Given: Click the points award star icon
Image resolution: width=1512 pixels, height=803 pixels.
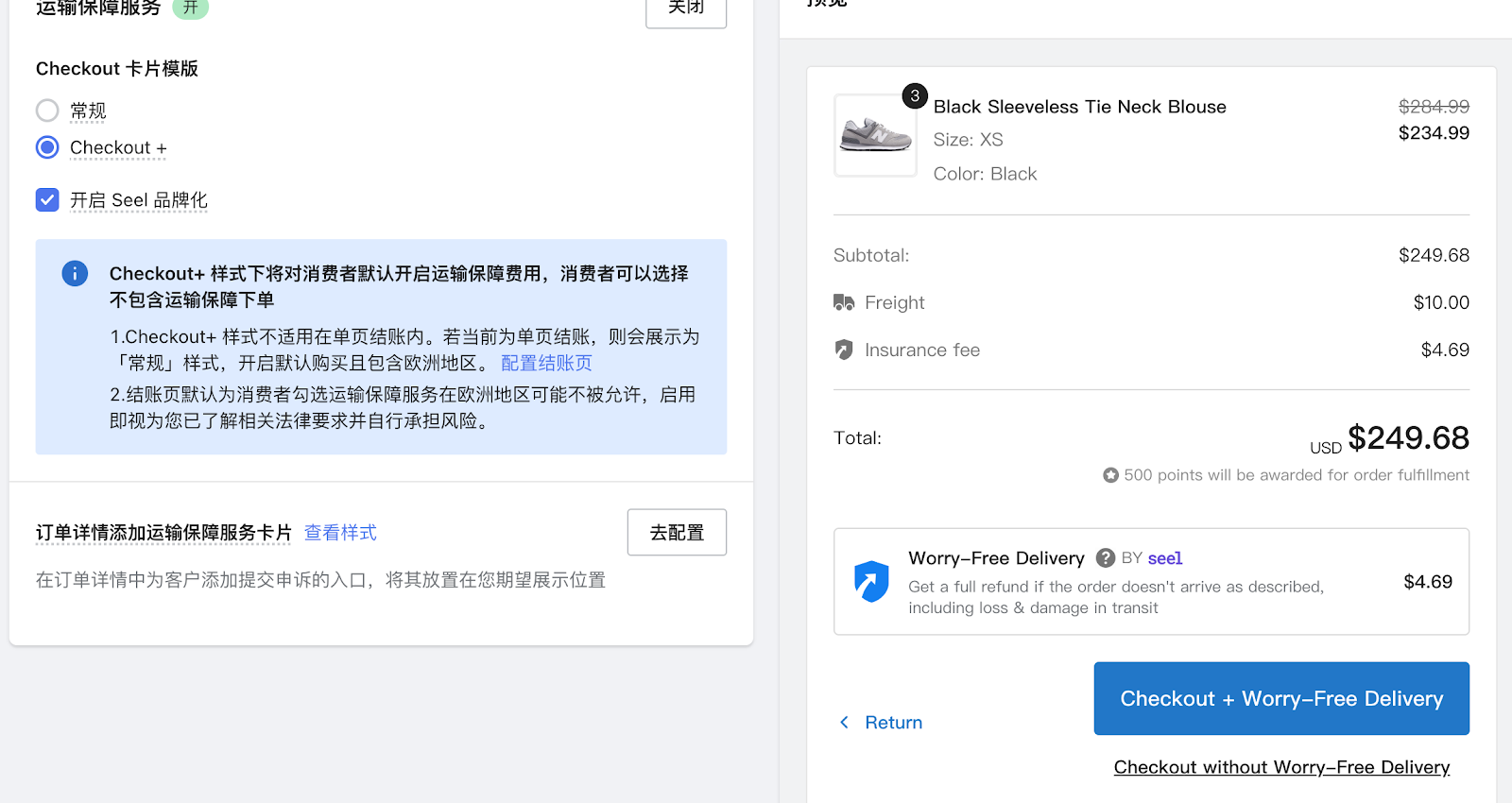Looking at the screenshot, I should (1110, 475).
